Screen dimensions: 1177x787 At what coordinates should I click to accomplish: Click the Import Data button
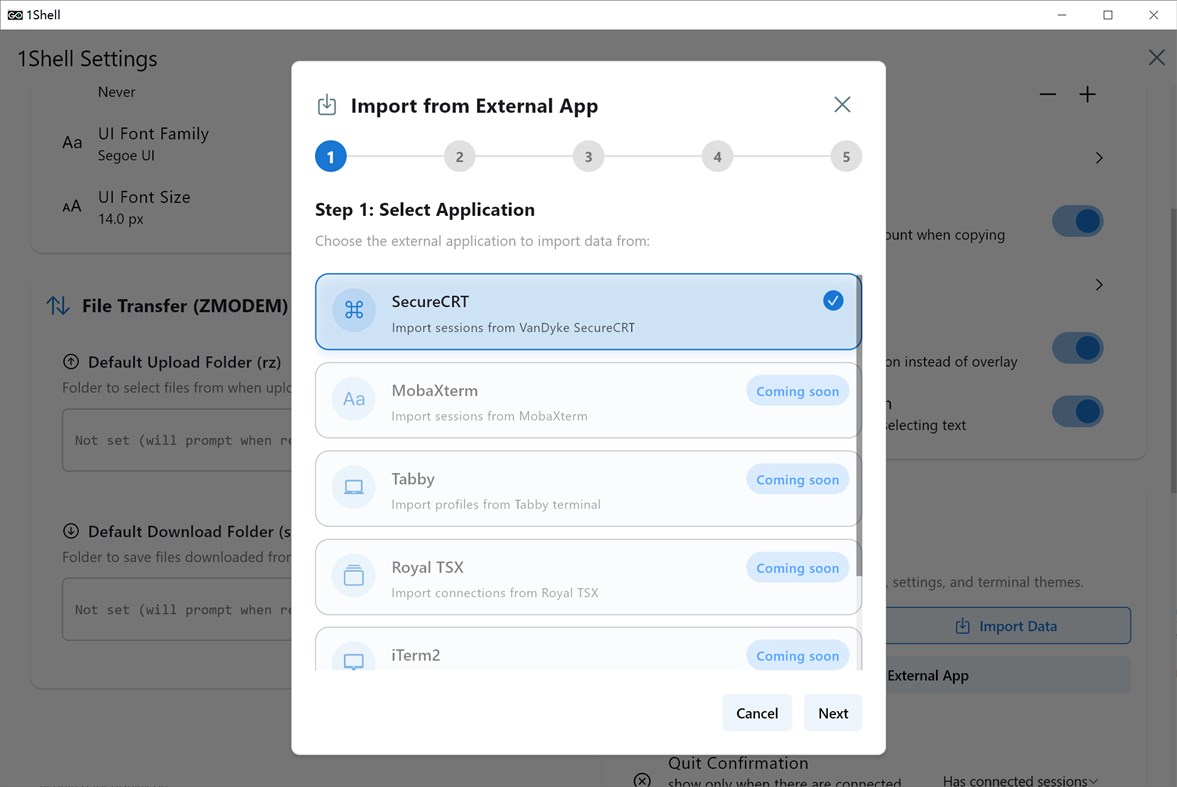point(1008,626)
